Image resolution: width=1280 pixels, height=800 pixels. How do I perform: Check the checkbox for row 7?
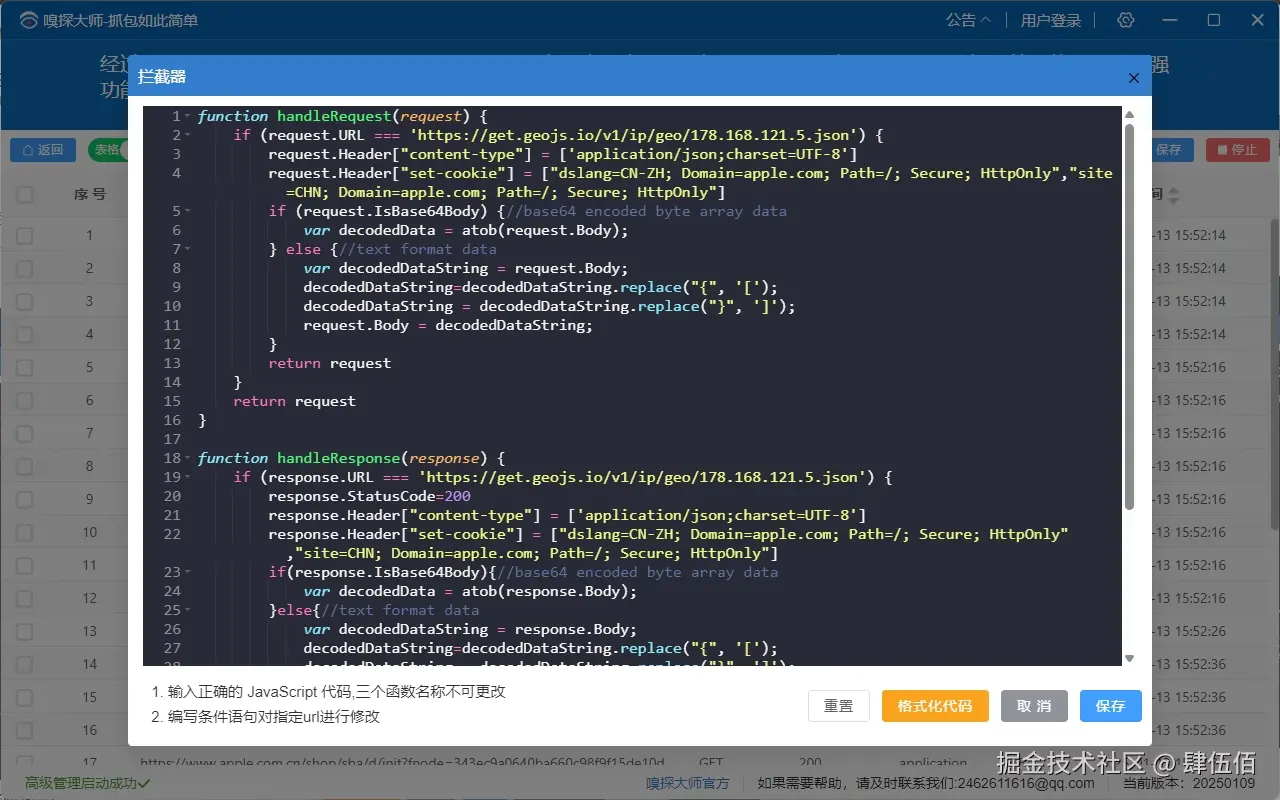[x=25, y=434]
